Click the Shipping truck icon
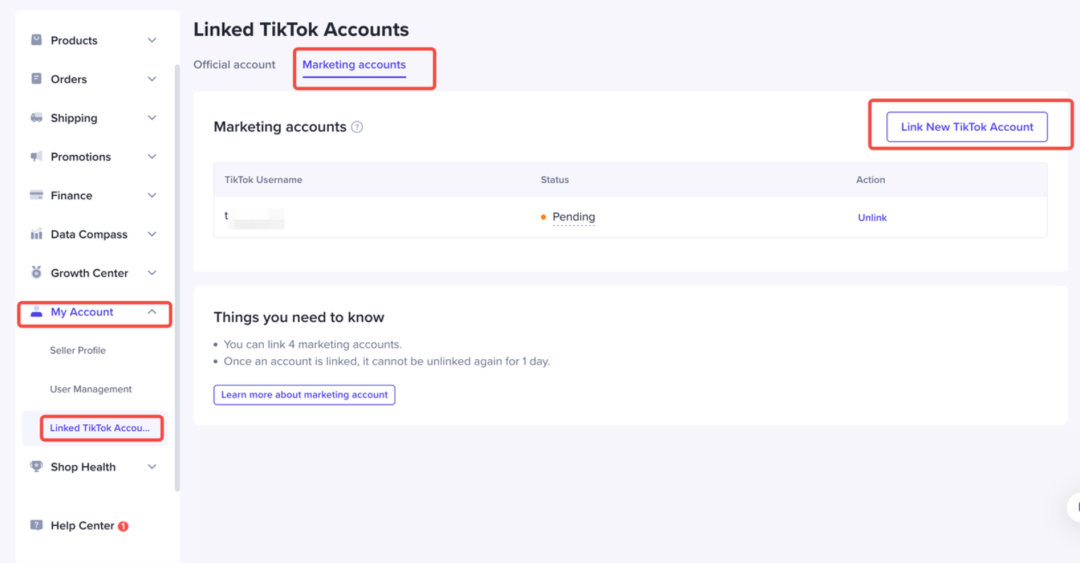The width and height of the screenshot is (1080, 563). 37,118
